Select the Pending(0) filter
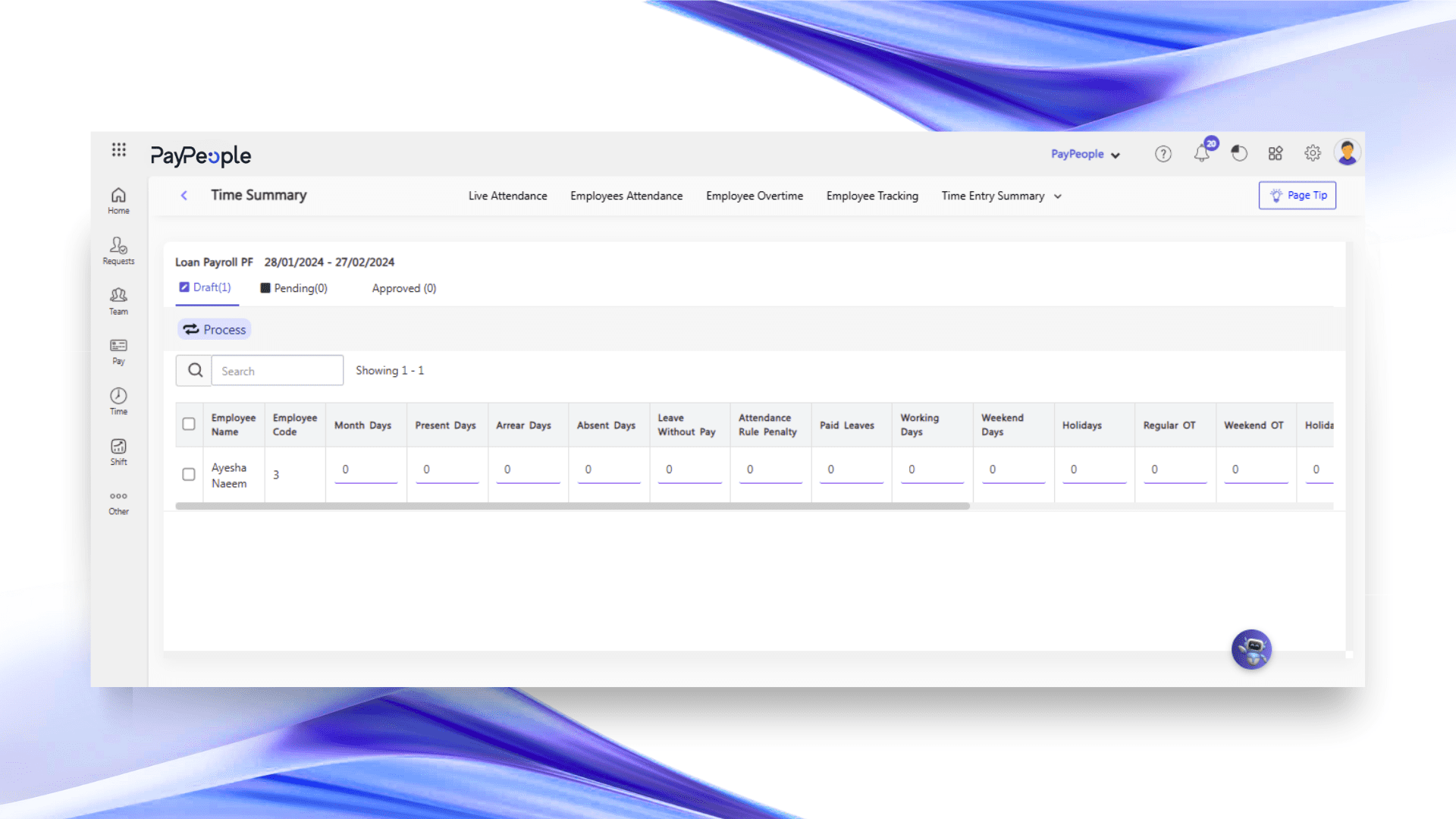 (293, 288)
